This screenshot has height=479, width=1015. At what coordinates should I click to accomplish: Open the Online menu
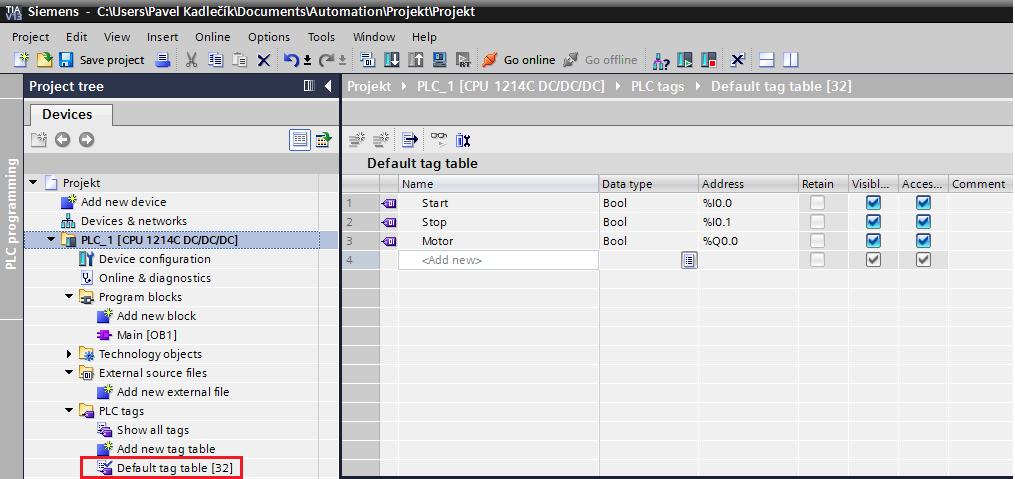(x=213, y=37)
